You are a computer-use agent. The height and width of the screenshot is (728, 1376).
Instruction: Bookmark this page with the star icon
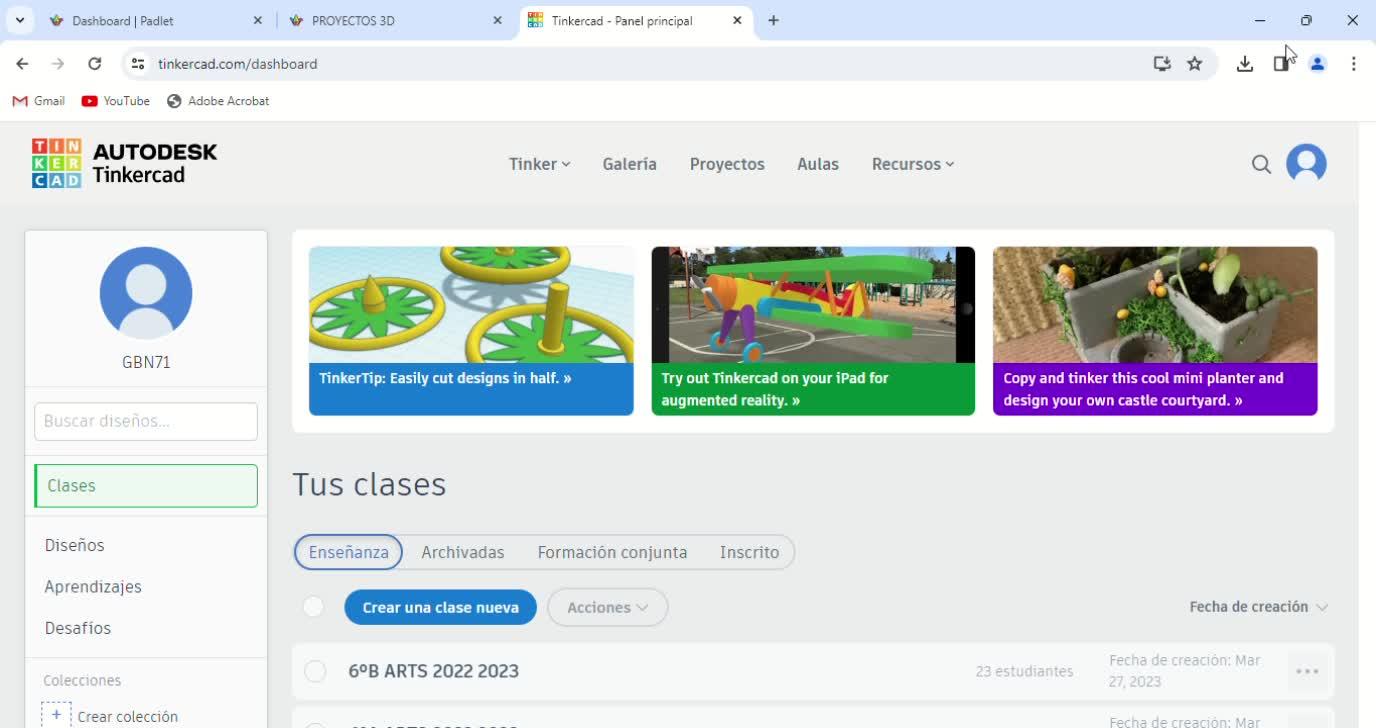pyautogui.click(x=1195, y=64)
